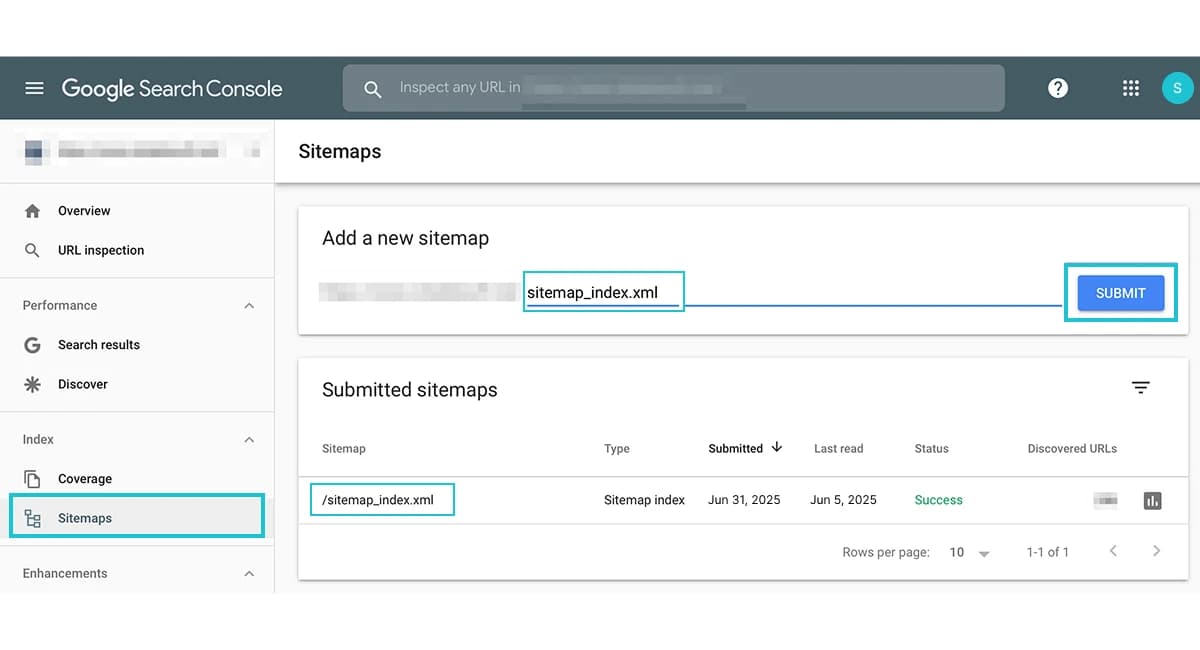Click the sitemap URL input field
This screenshot has width=1200, height=650.
tap(603, 290)
